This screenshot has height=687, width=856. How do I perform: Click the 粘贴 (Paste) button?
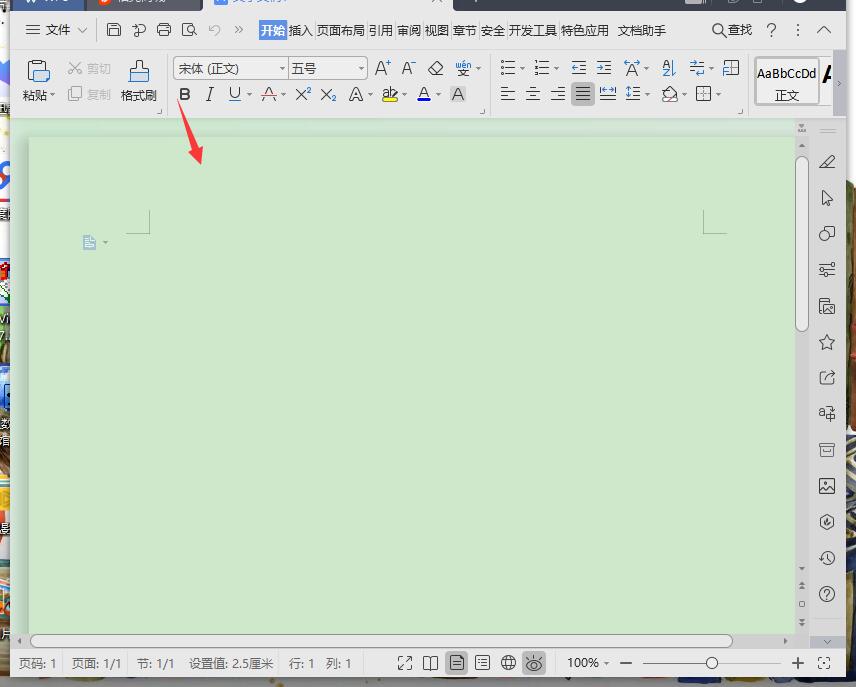38,80
